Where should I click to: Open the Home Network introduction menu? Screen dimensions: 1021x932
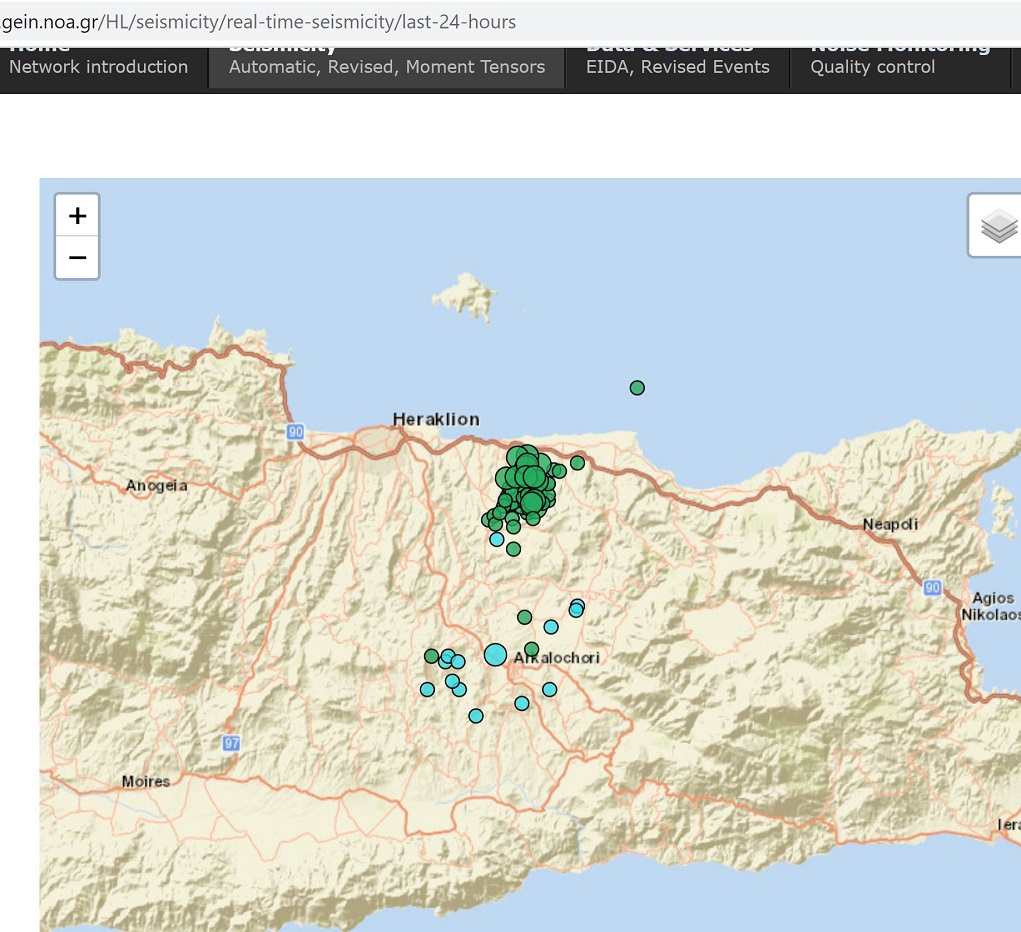click(98, 66)
